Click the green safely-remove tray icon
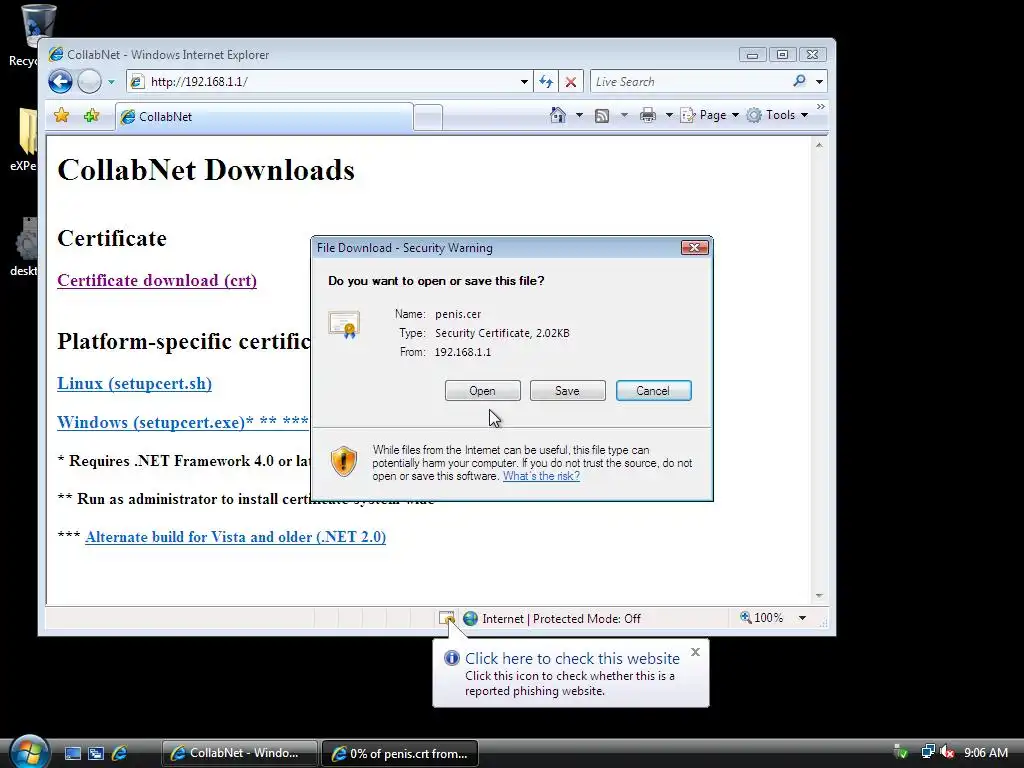Screen dimensions: 1024x768 point(901,753)
